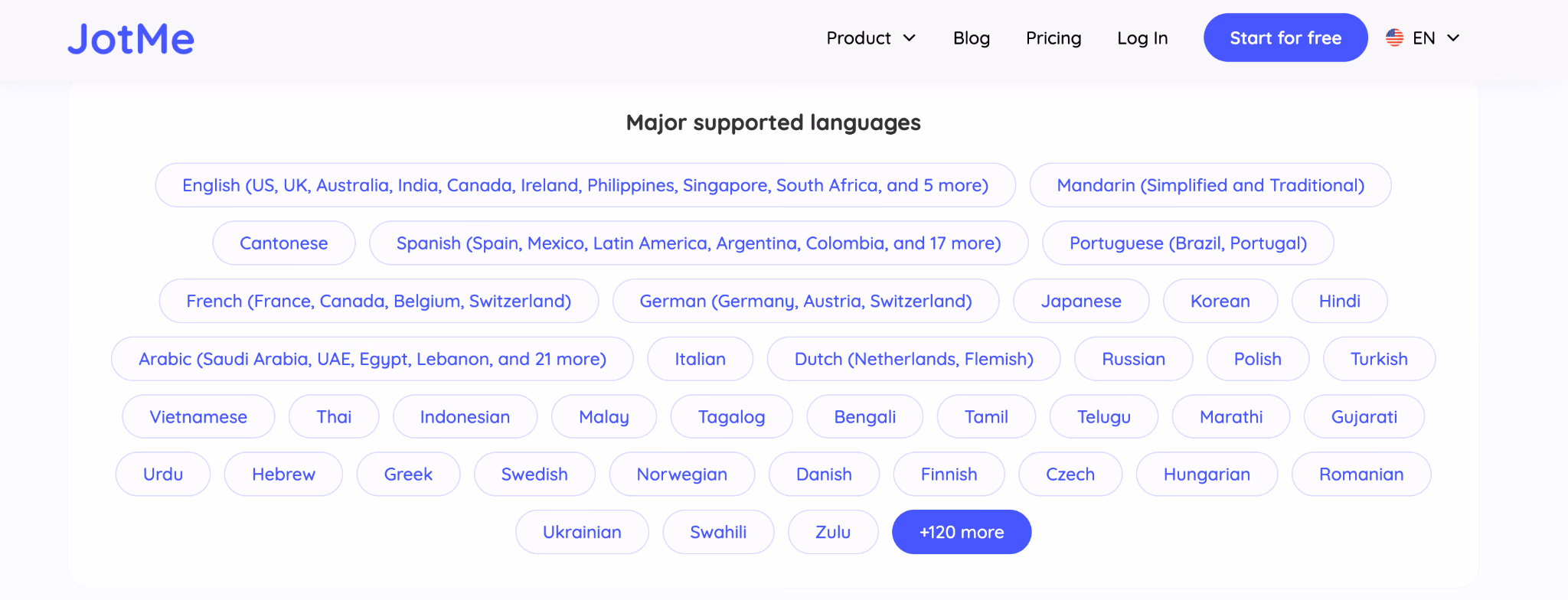
Task: Select the Russian language chip
Action: pyautogui.click(x=1134, y=359)
